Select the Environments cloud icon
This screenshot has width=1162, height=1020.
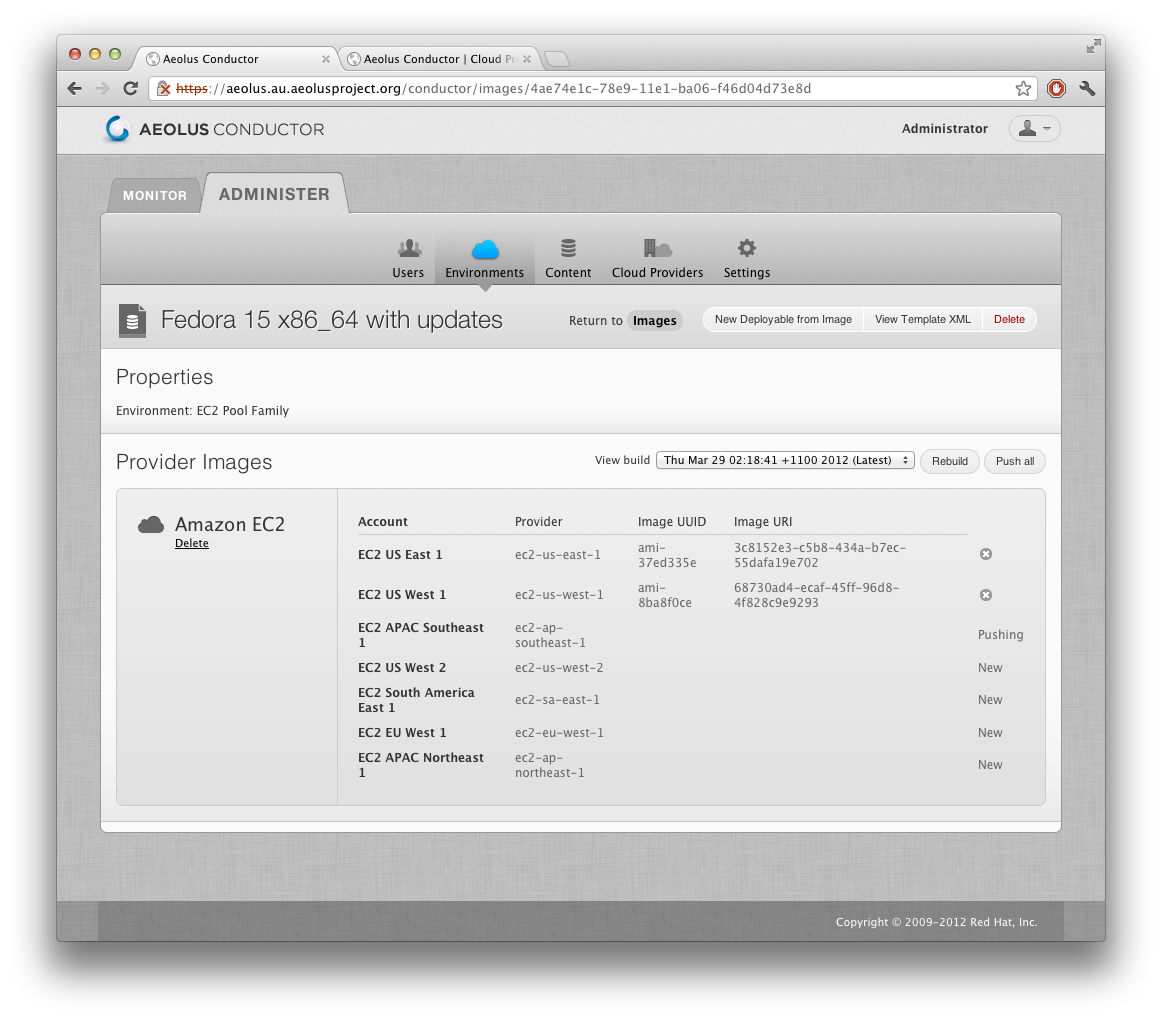(x=484, y=249)
